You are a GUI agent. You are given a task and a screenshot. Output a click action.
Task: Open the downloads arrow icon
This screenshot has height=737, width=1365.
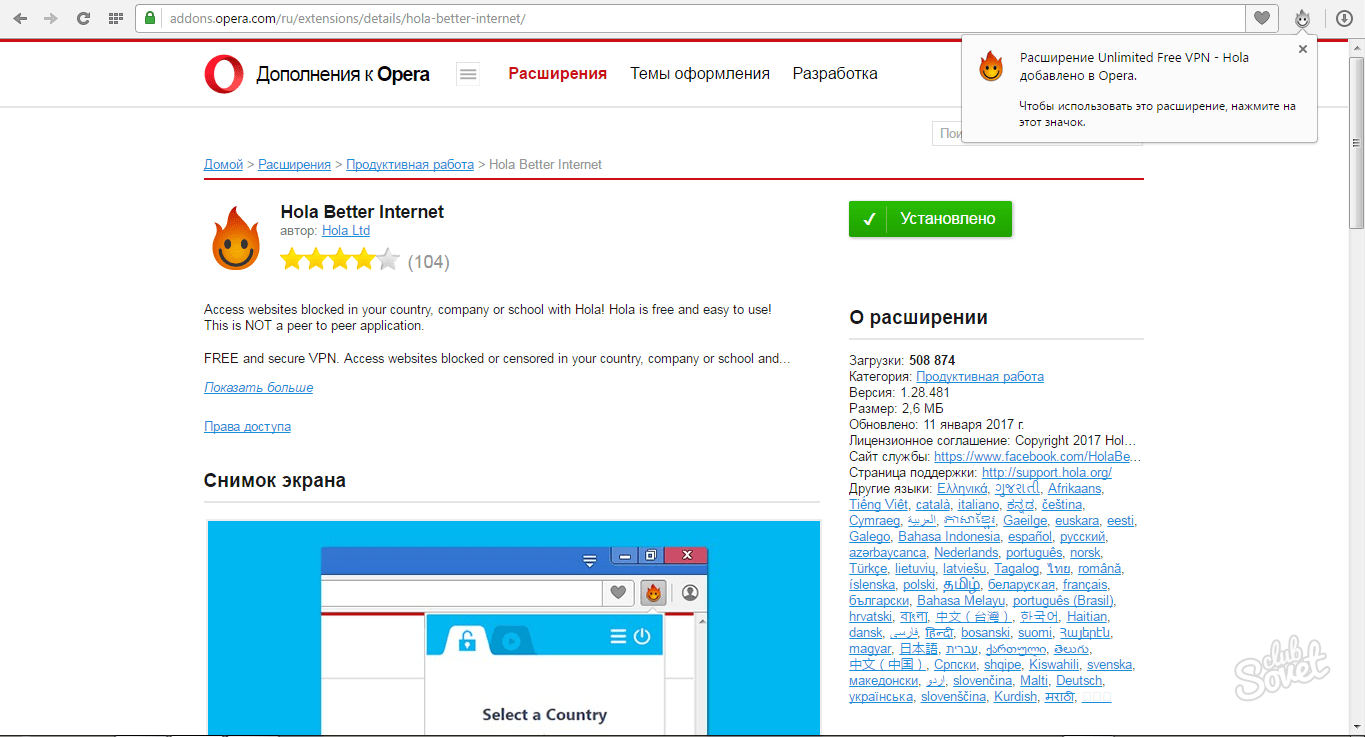point(1345,18)
